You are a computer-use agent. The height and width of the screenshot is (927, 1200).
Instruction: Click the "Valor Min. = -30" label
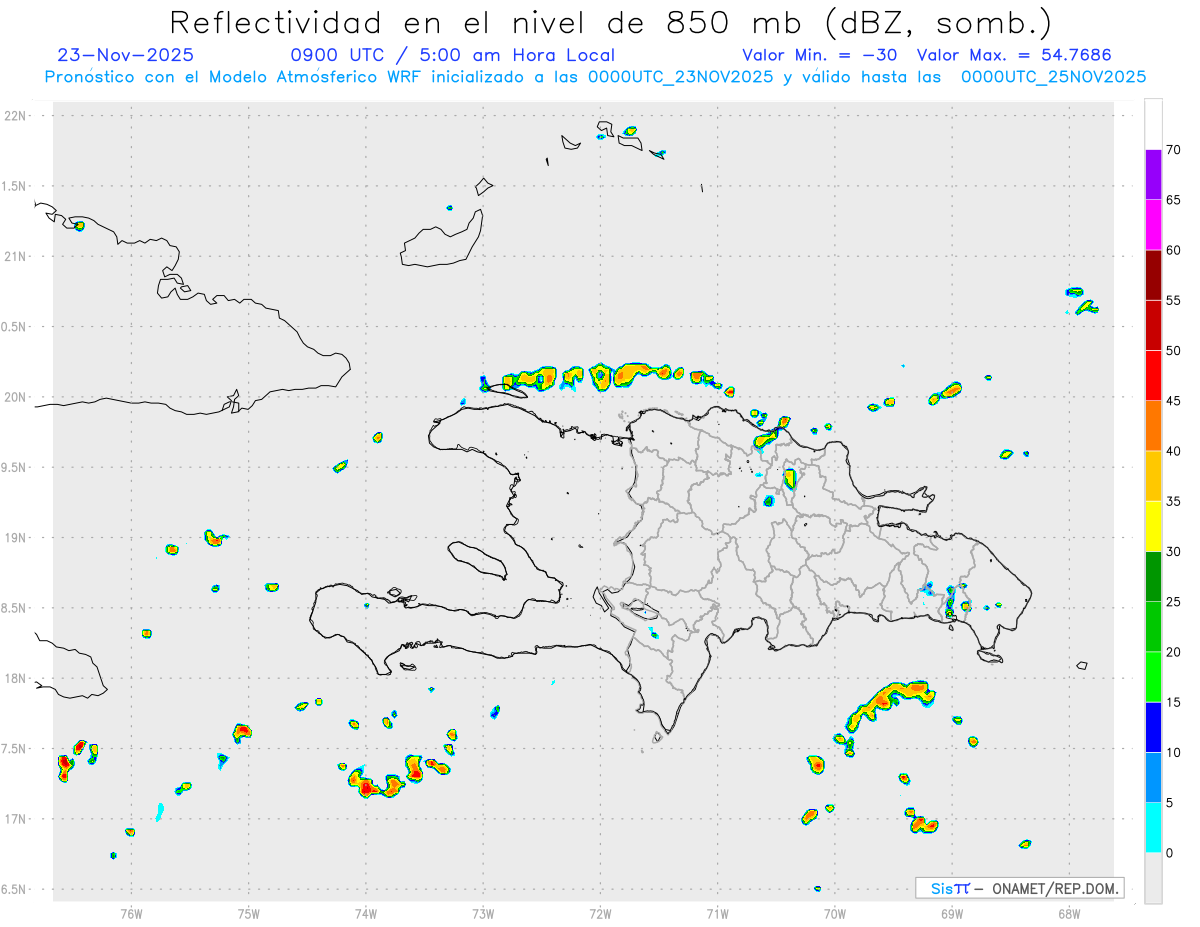pyautogui.click(x=820, y=55)
